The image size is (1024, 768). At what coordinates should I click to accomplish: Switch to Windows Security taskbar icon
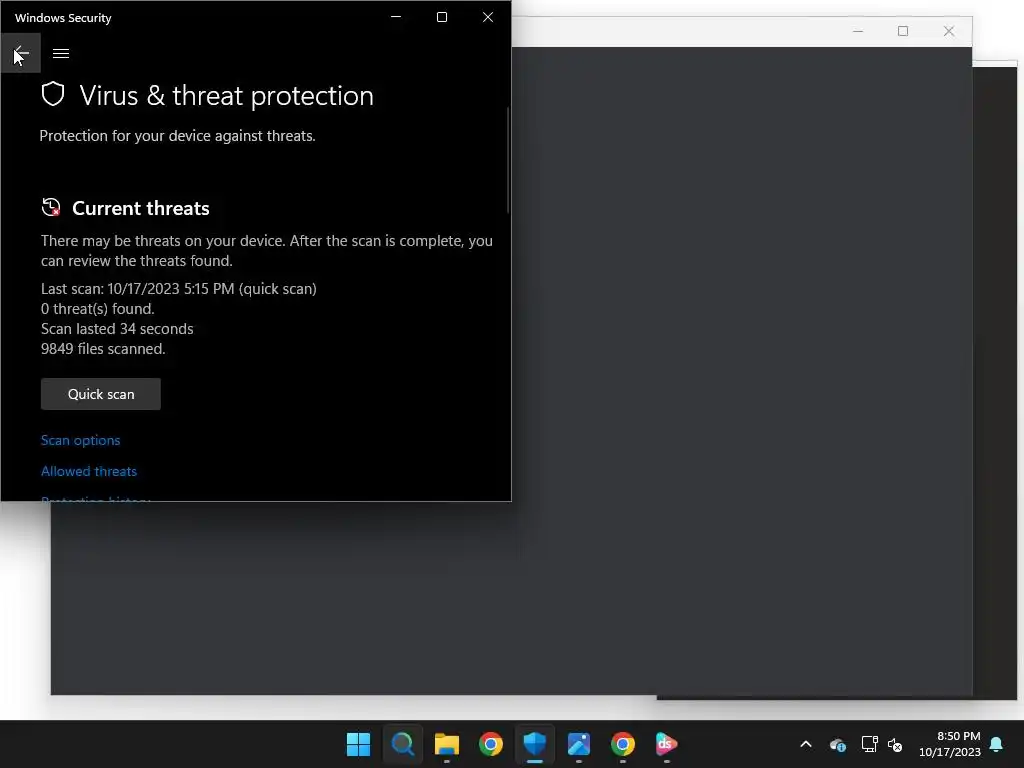click(535, 744)
